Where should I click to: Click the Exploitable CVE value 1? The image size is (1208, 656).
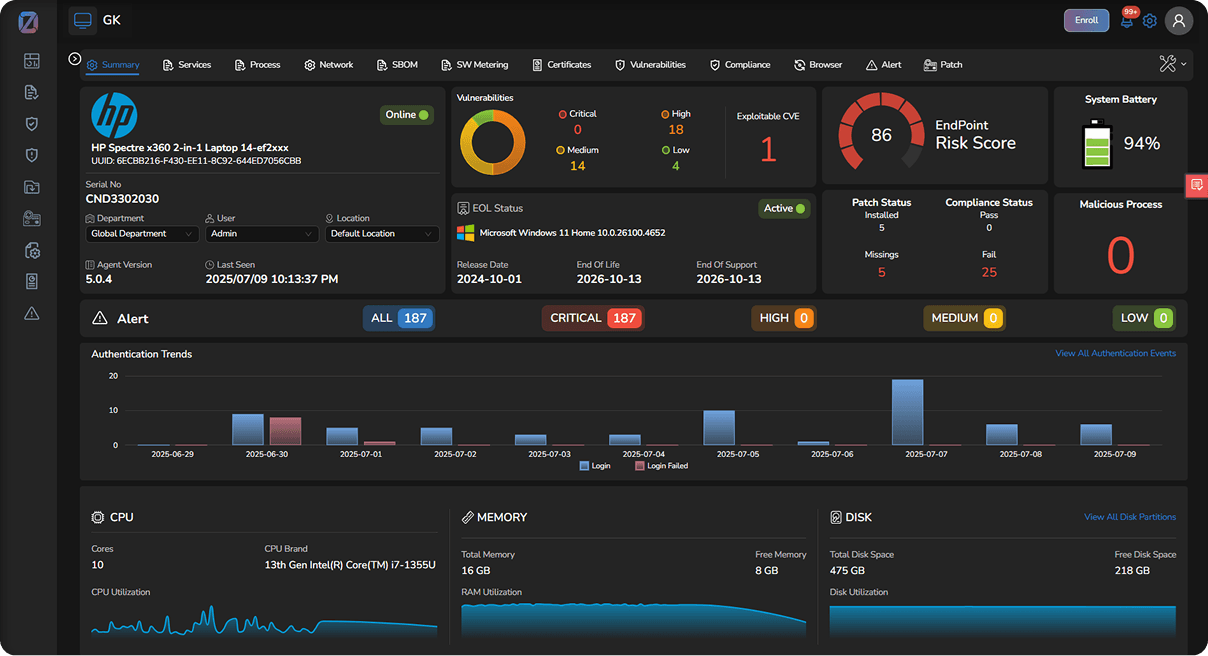(x=768, y=150)
